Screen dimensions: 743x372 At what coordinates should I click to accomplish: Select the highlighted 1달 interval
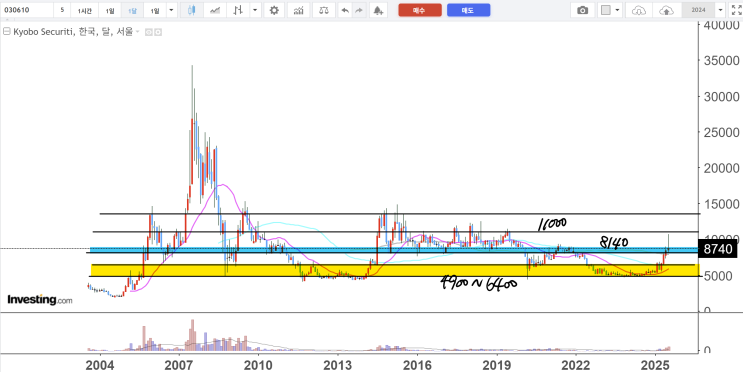(132, 10)
